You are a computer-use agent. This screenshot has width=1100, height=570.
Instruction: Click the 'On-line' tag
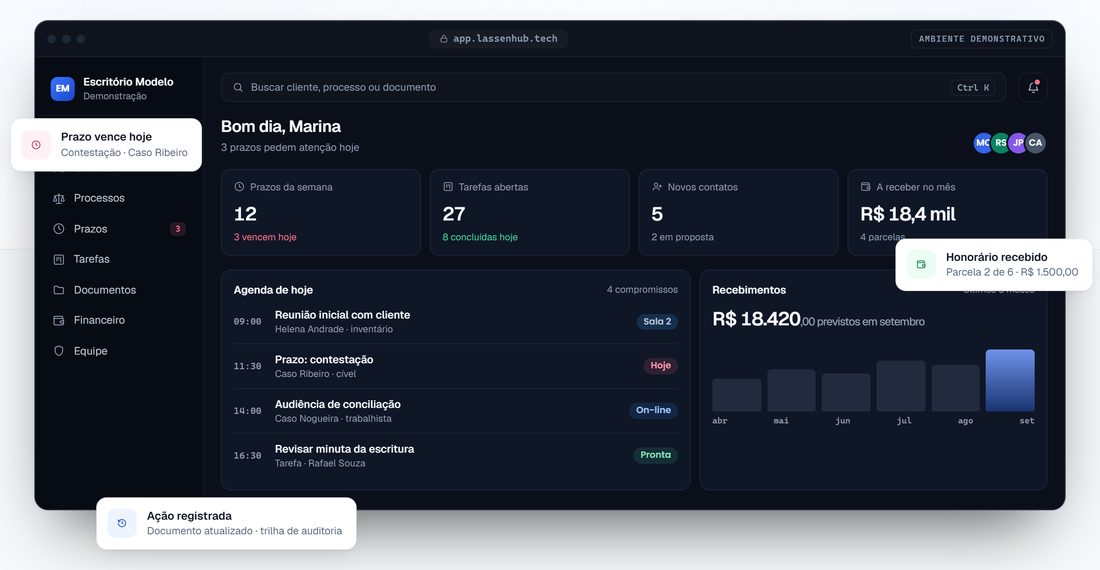click(653, 410)
